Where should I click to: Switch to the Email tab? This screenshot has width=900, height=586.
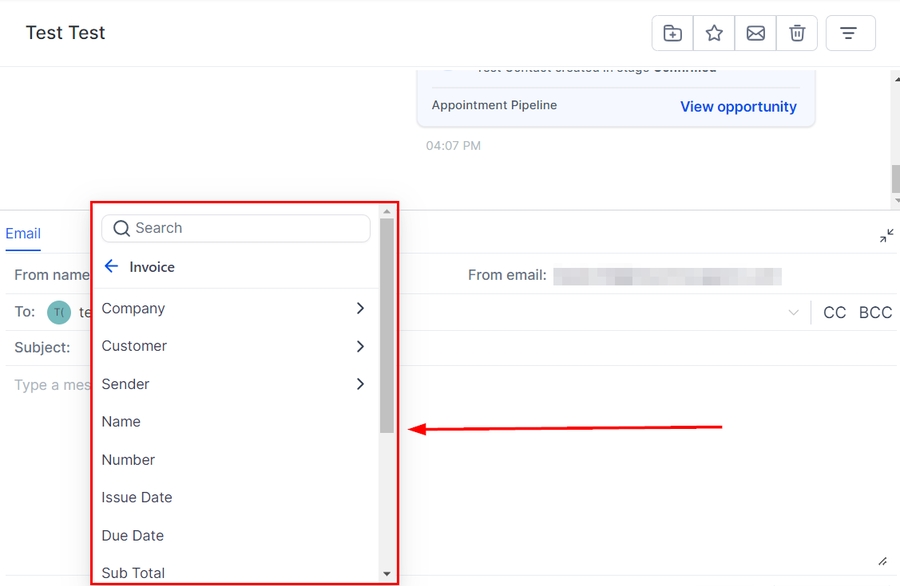[x=23, y=234]
